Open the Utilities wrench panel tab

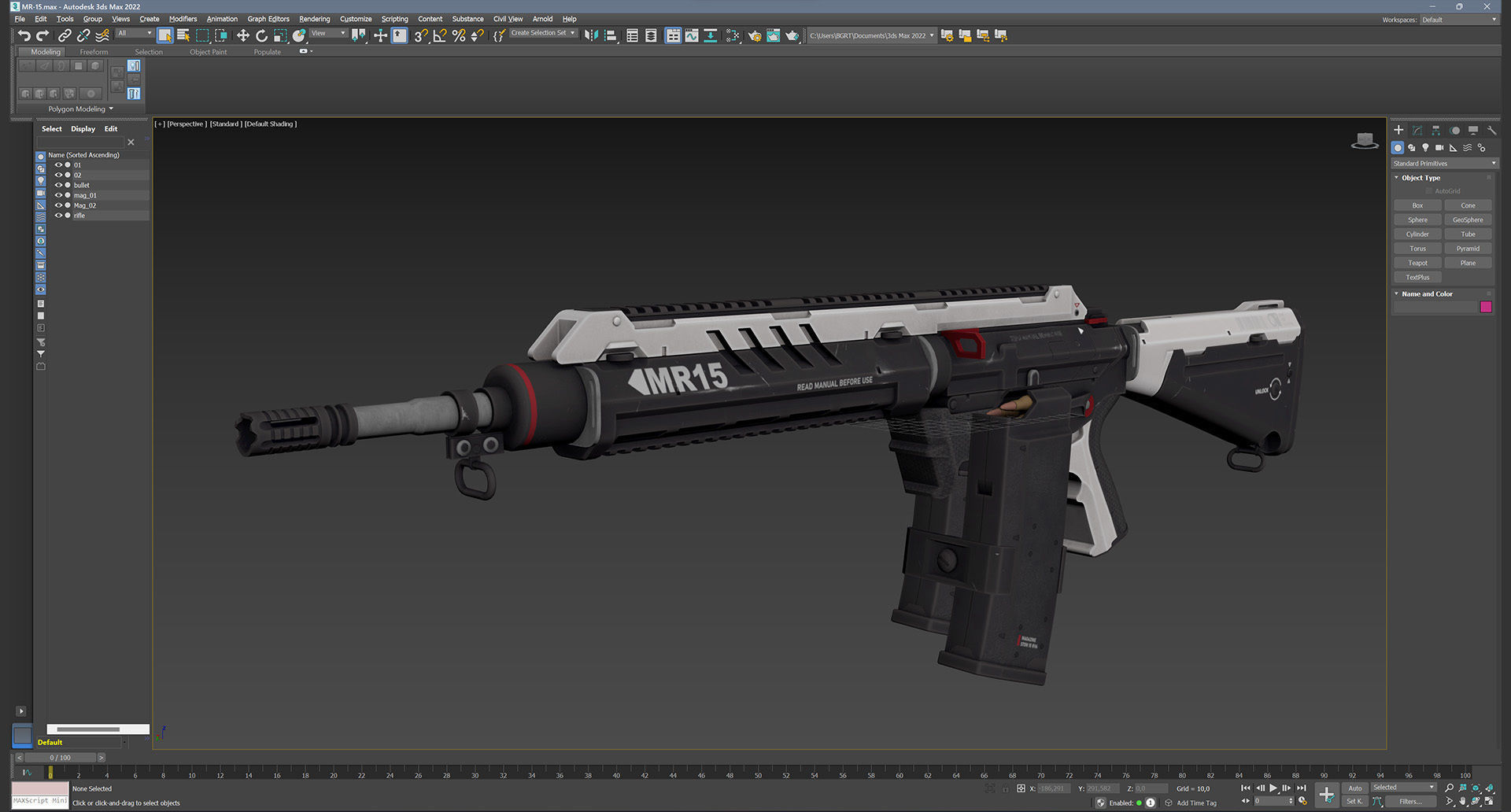1491,130
